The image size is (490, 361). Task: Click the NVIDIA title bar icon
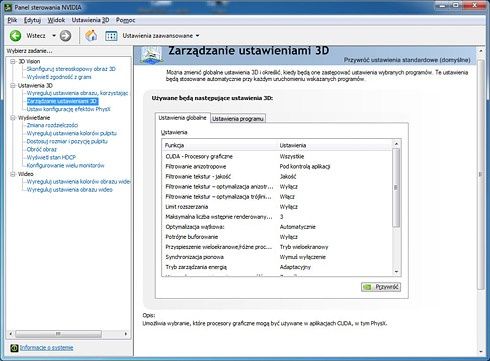8,7
